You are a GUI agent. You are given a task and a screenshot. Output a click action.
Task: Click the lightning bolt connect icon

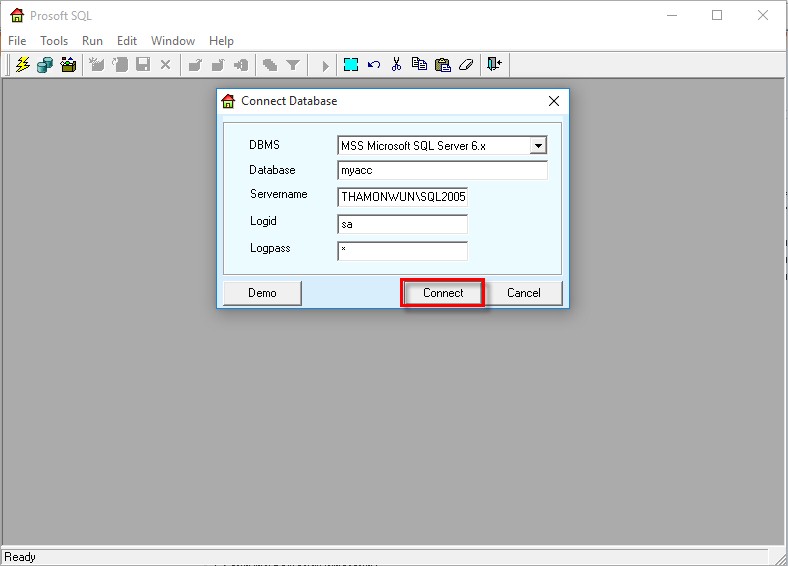tap(23, 65)
